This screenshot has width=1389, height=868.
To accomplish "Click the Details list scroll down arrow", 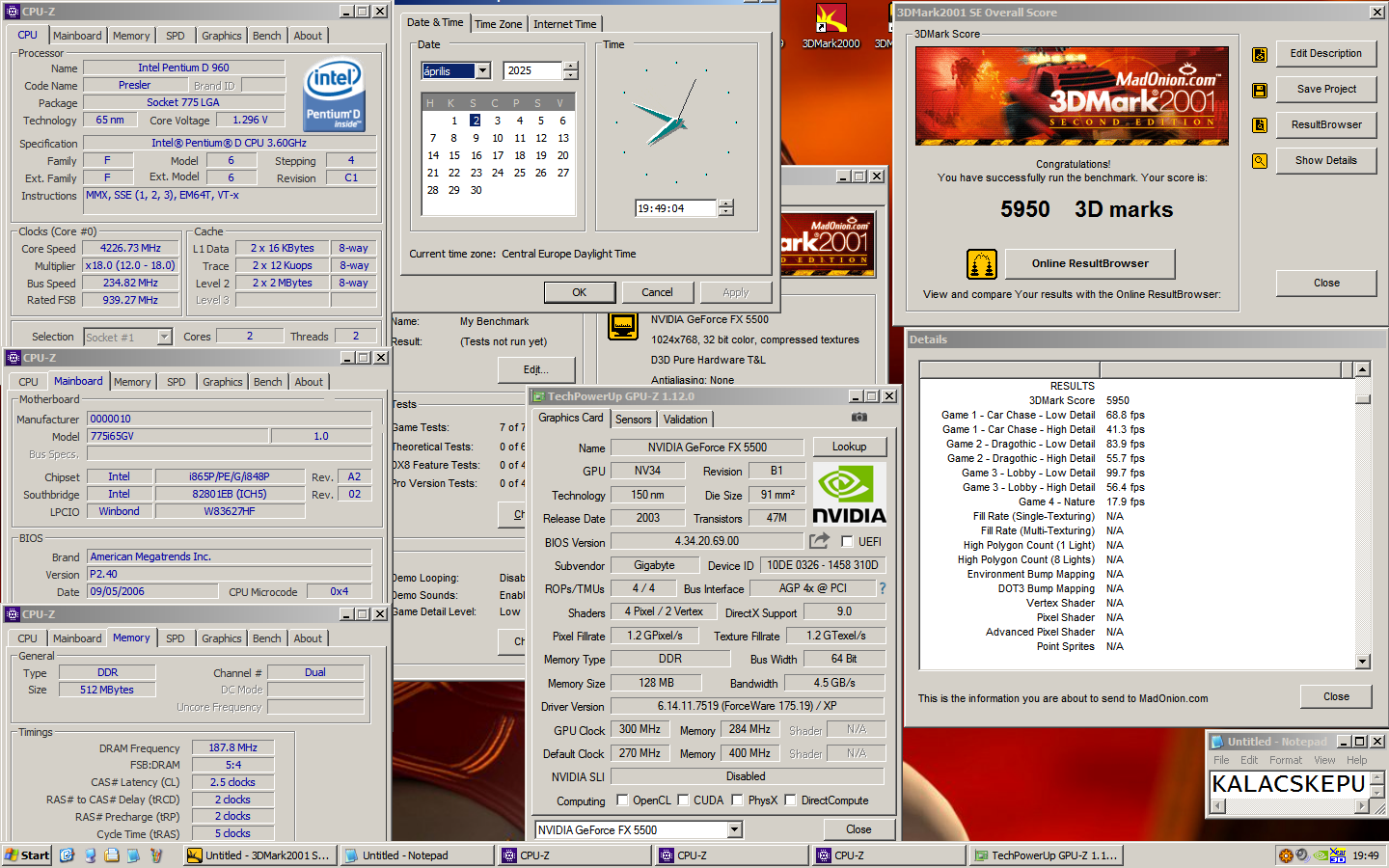I will [x=1362, y=662].
